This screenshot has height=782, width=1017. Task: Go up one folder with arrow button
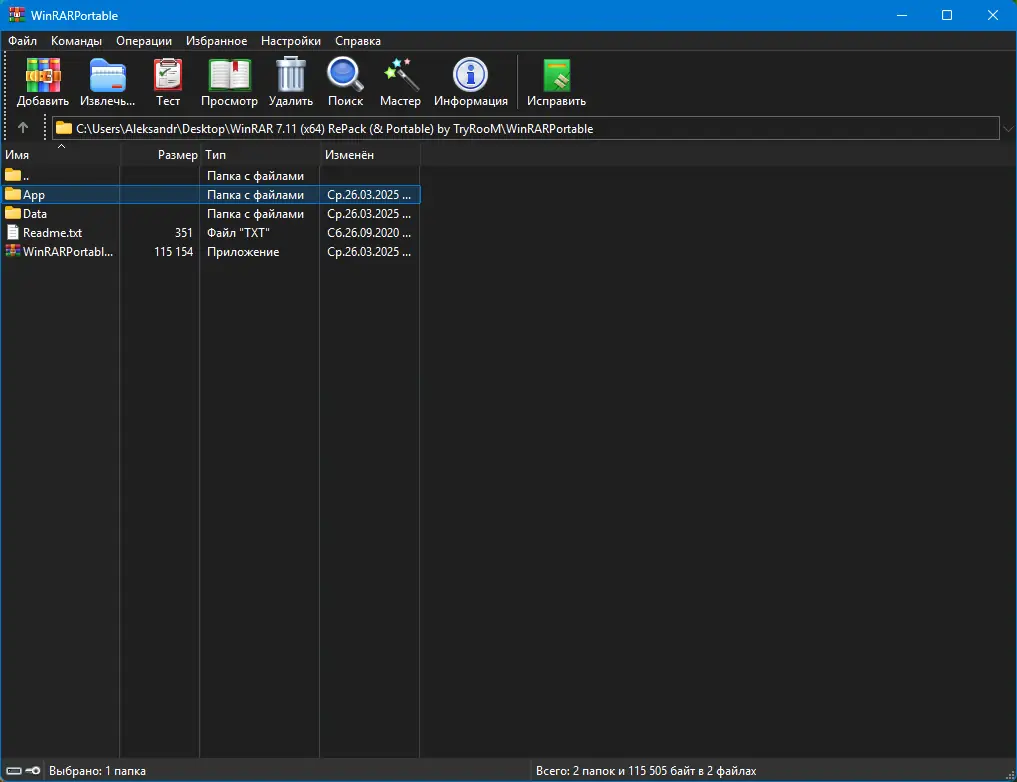23,128
